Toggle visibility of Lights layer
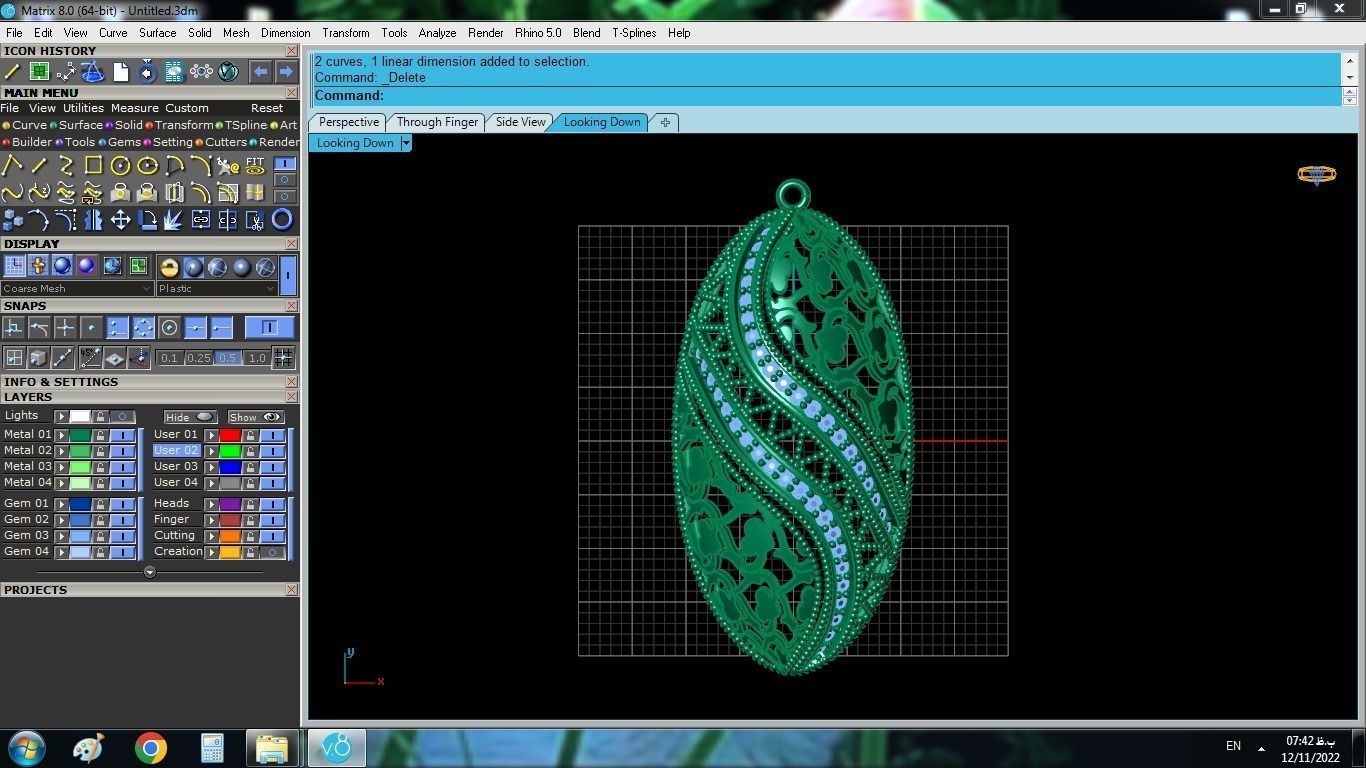This screenshot has width=1366, height=768. tap(122, 417)
